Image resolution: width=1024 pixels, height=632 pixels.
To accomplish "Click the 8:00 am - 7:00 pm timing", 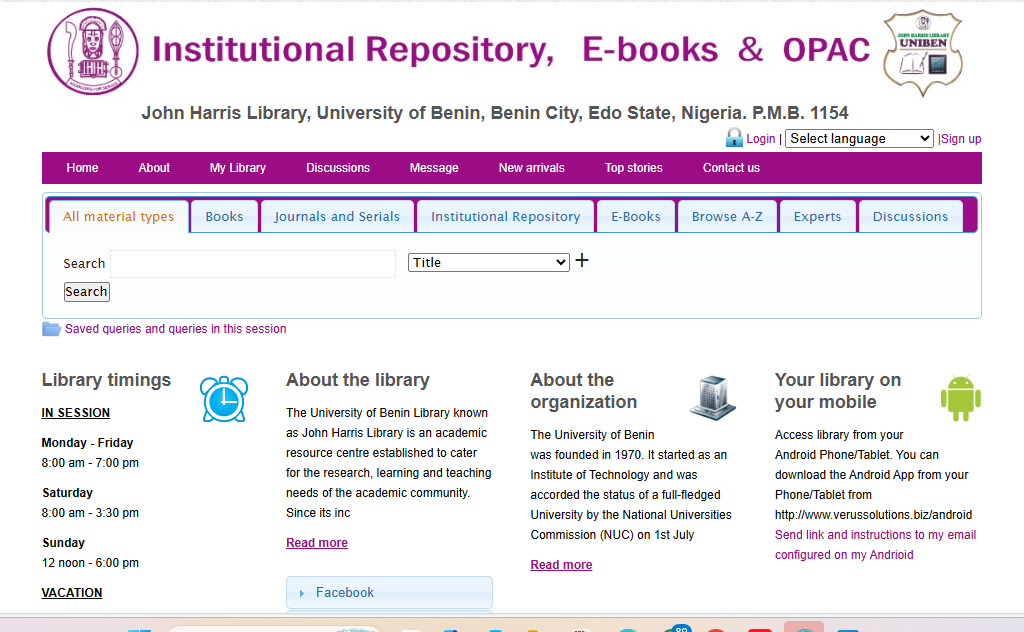I will 90,463.
